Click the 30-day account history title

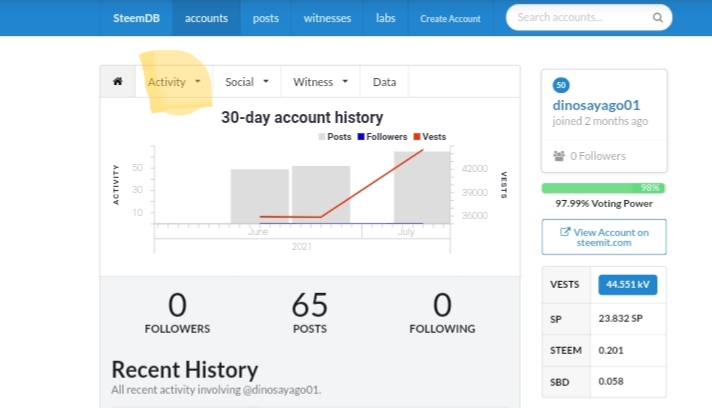[x=302, y=118]
